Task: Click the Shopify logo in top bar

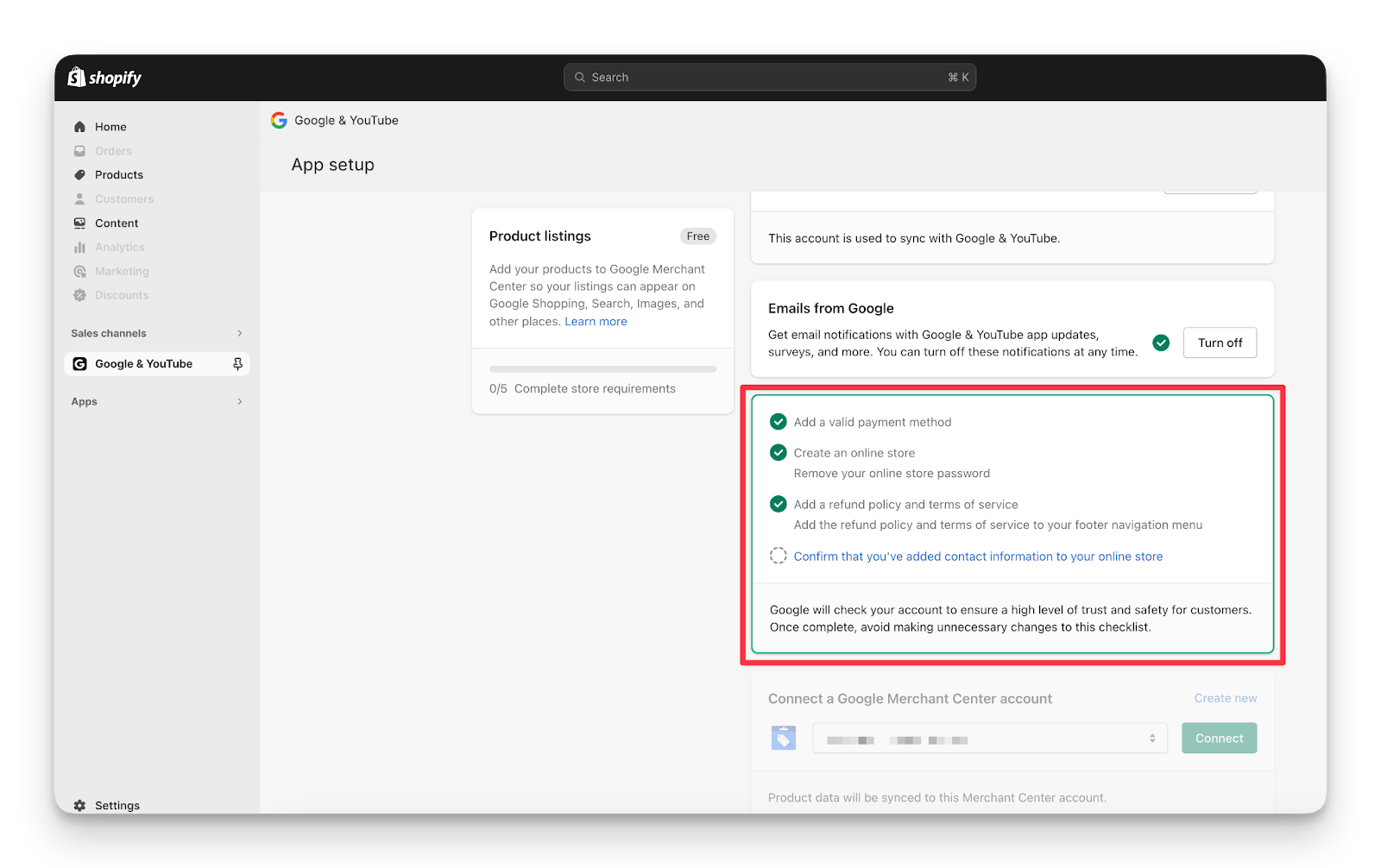Action: [104, 78]
